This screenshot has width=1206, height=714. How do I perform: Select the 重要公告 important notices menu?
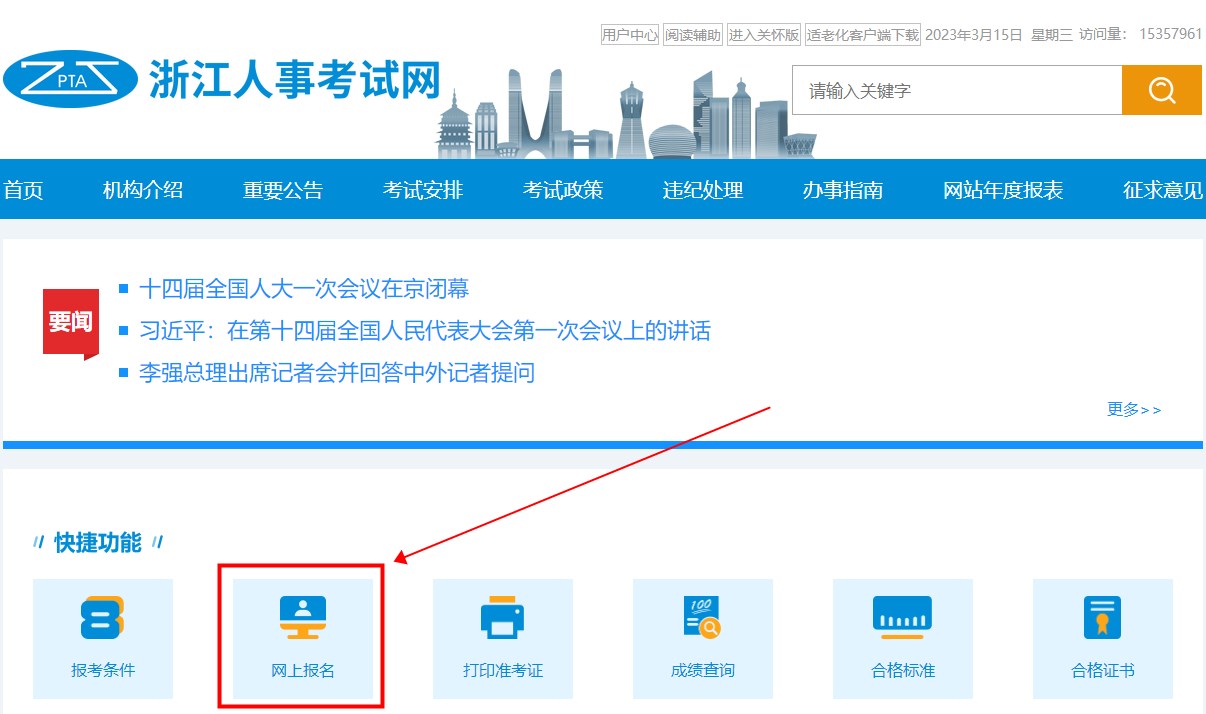pyautogui.click(x=282, y=190)
